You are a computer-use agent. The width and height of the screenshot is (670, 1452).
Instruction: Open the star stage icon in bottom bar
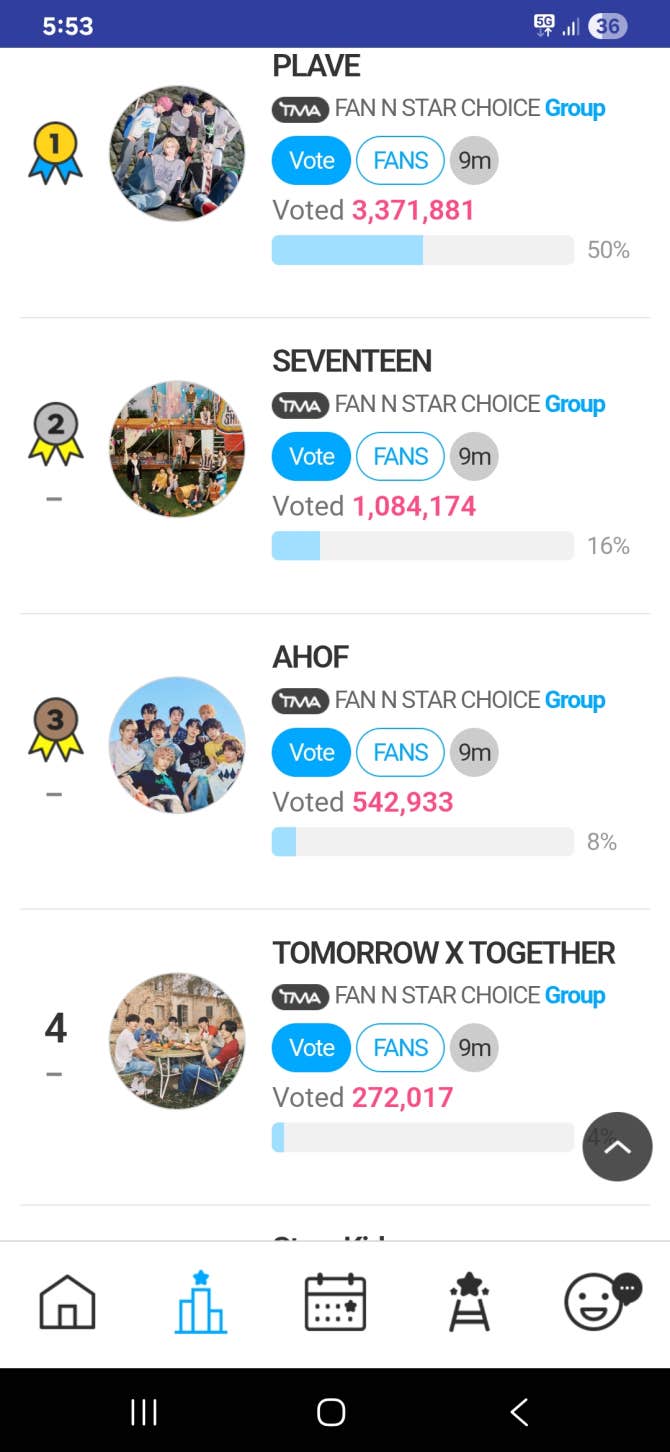pos(469,1303)
